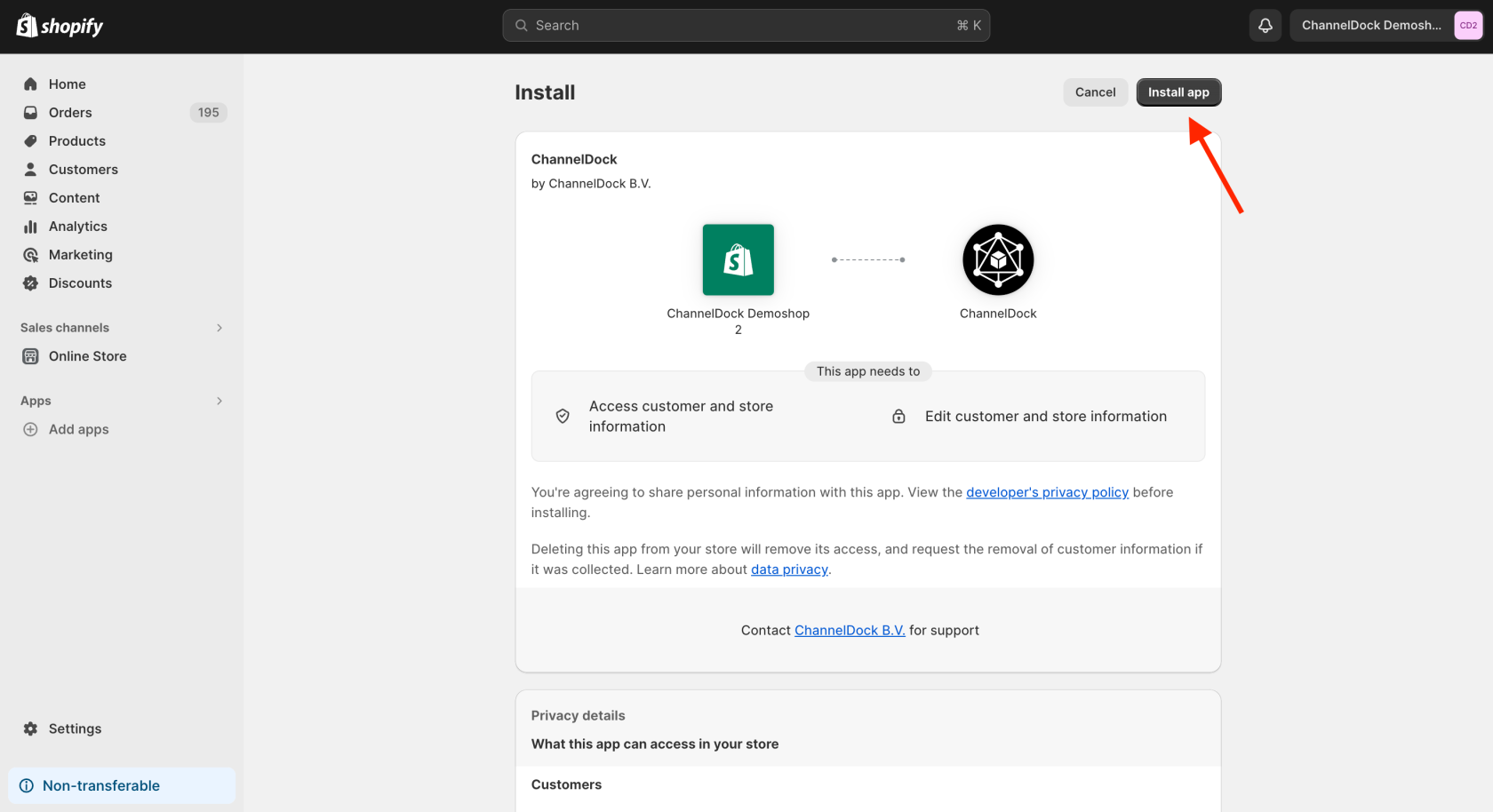Open the ChannelDock Demoshop store menu
1493x812 pixels.
(1386, 26)
